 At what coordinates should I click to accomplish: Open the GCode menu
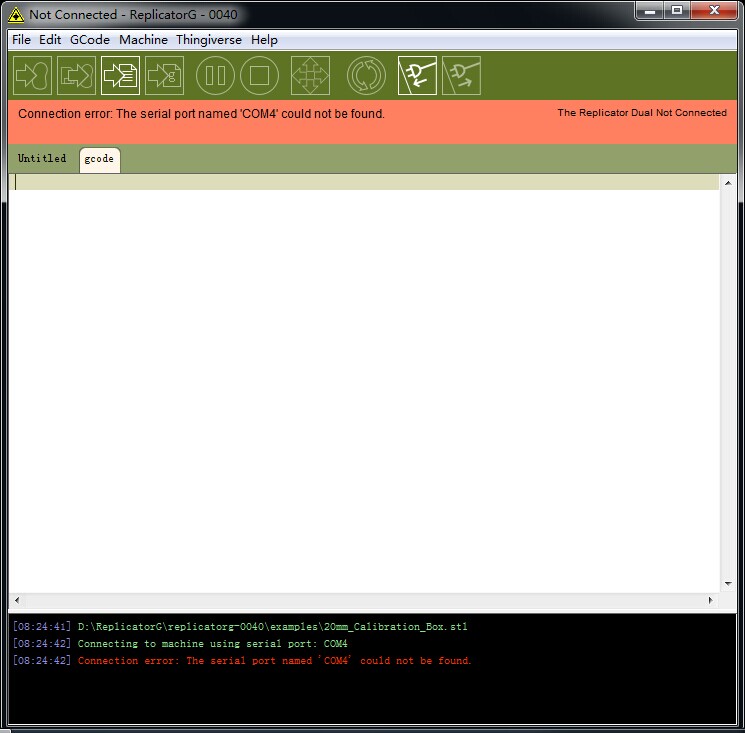[90, 40]
